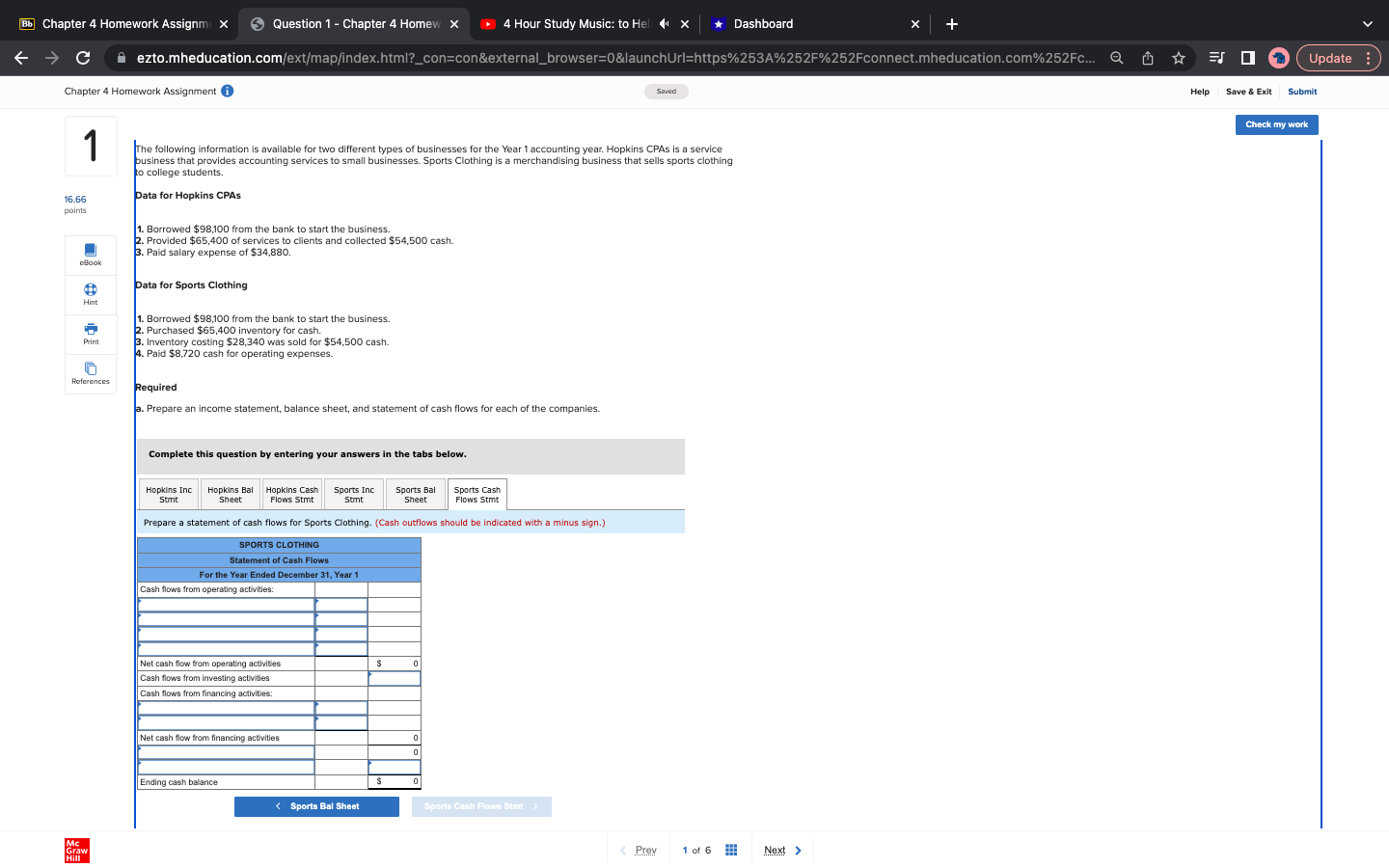Submit the assignment via Submit link

[x=1302, y=92]
